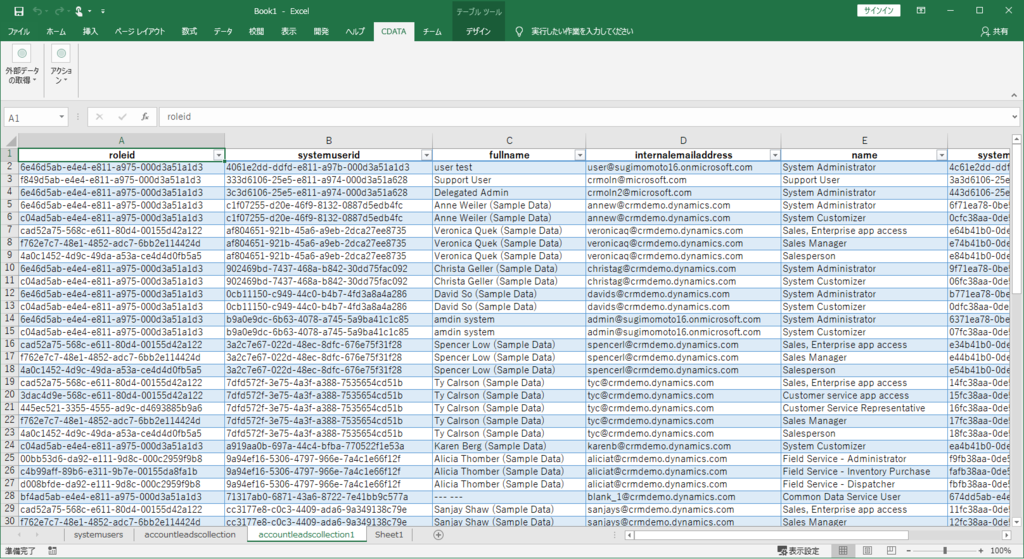
Task: Select row 10 header
Action: pyautogui.click(x=9, y=268)
